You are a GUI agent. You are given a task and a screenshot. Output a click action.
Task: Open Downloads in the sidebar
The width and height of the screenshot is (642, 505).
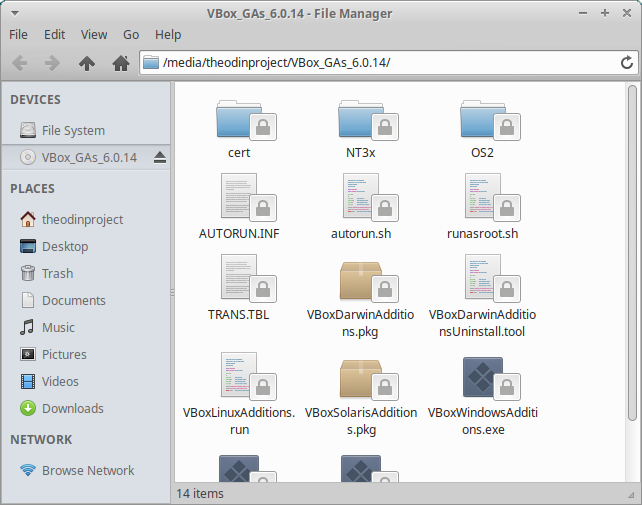[72, 408]
